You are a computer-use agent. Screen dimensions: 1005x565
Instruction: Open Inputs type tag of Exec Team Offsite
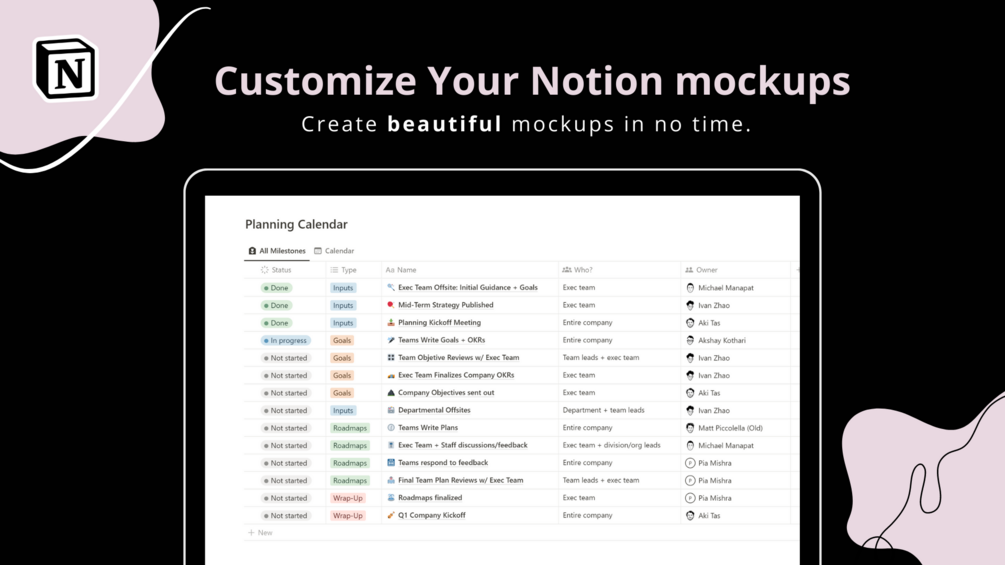pos(343,288)
